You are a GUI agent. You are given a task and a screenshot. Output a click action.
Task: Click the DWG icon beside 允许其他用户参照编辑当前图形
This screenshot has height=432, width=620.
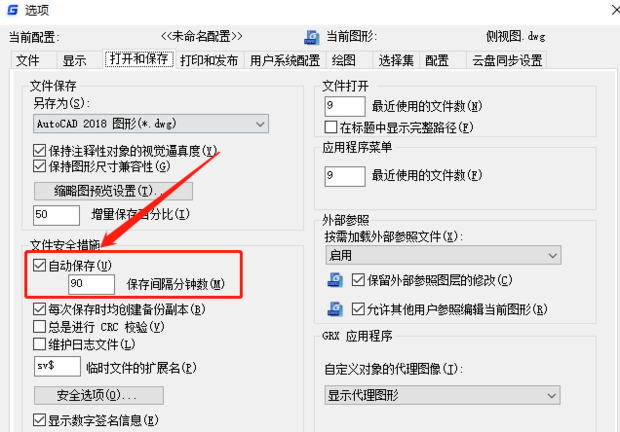pyautogui.click(x=335, y=309)
